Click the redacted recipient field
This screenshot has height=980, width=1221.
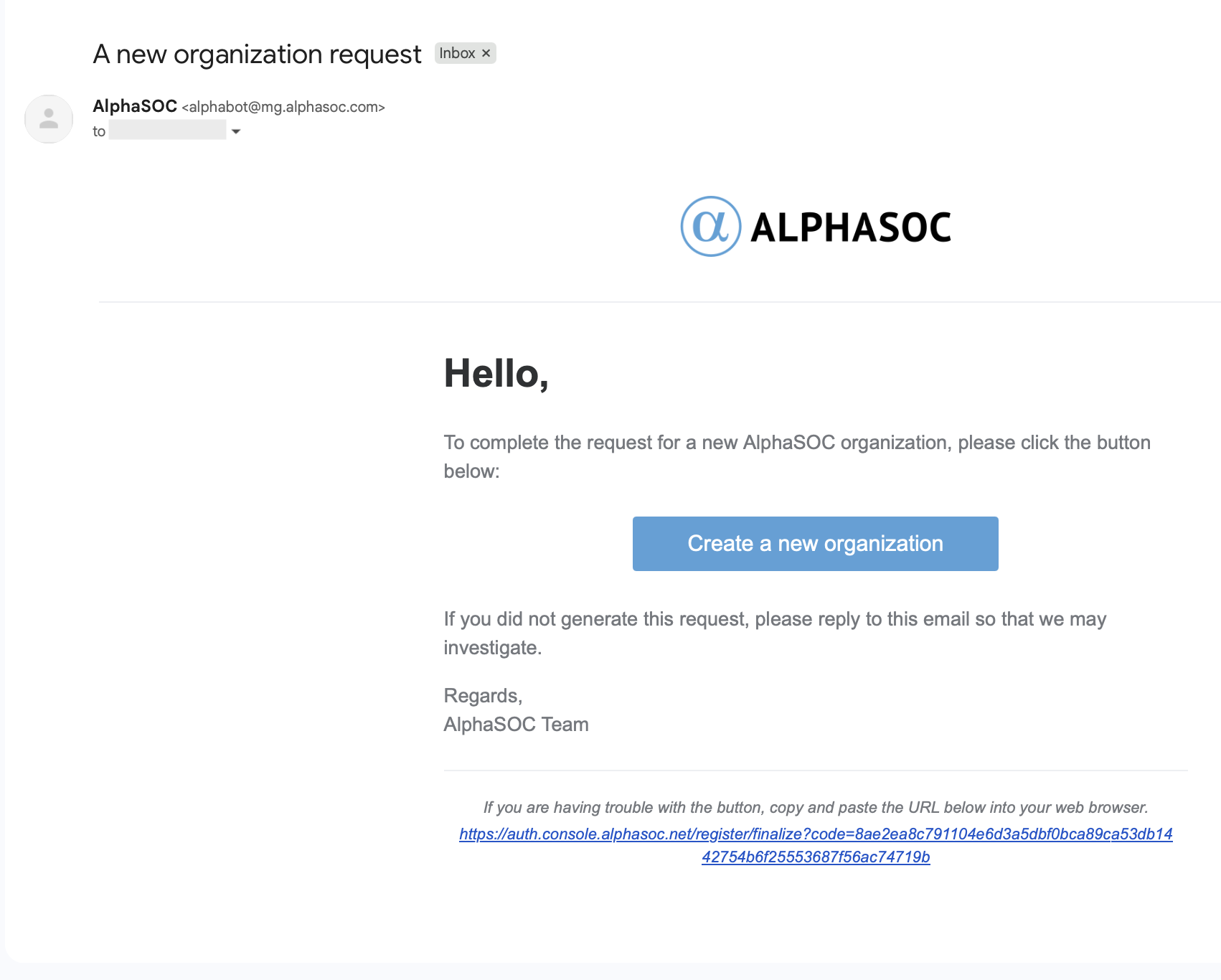[x=168, y=131]
